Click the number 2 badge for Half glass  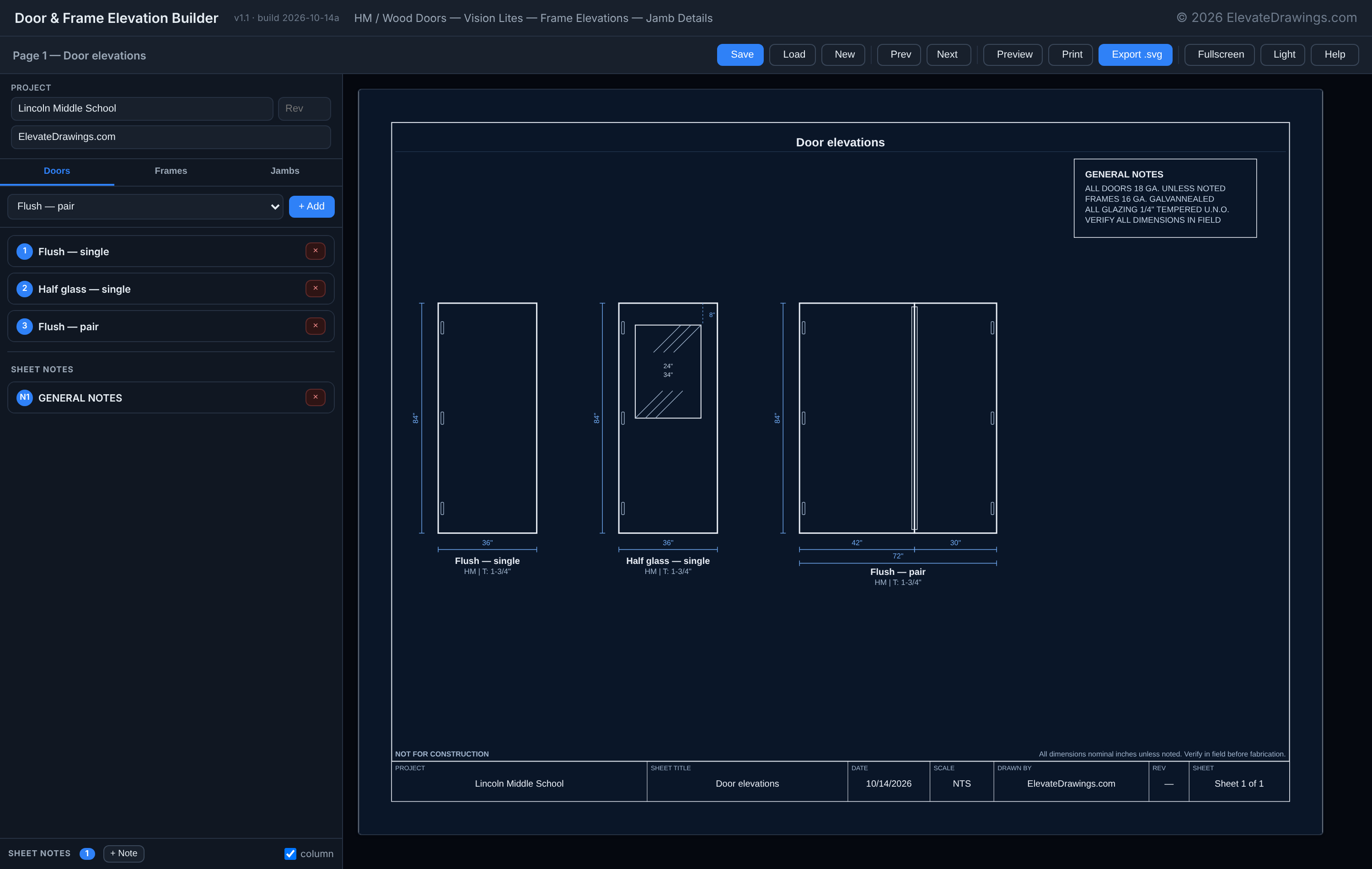point(25,289)
